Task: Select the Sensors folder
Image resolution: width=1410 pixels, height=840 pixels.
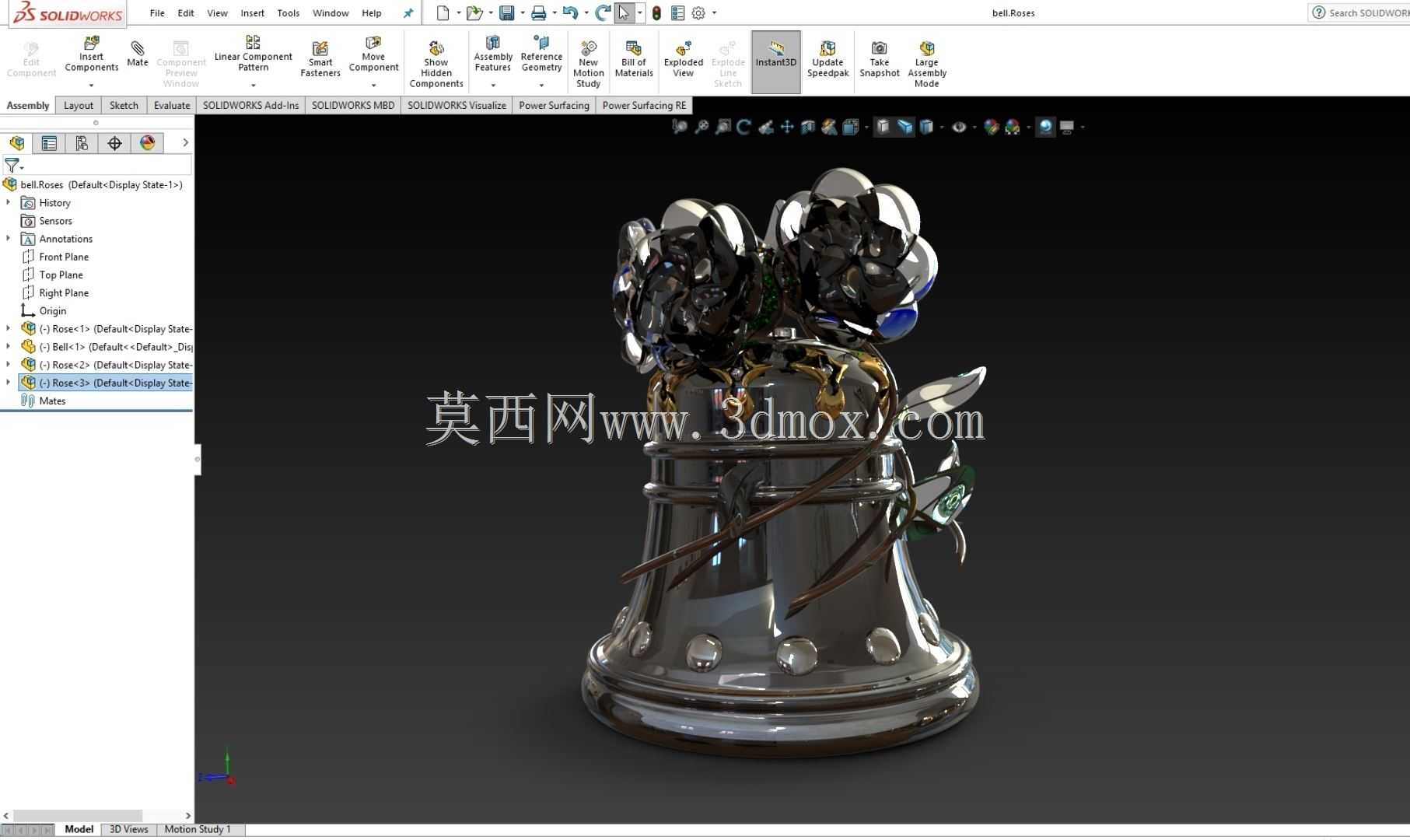Action: pos(55,221)
